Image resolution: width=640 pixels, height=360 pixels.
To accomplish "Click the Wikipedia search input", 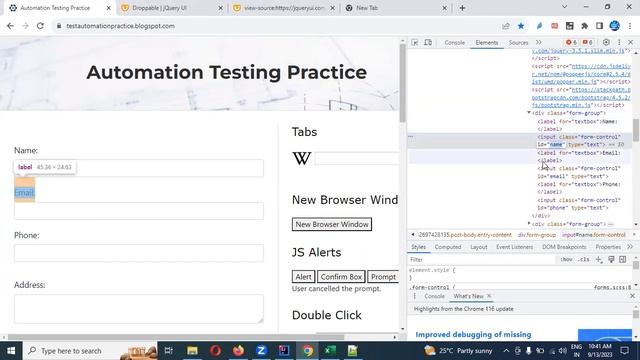I will tap(357, 158).
